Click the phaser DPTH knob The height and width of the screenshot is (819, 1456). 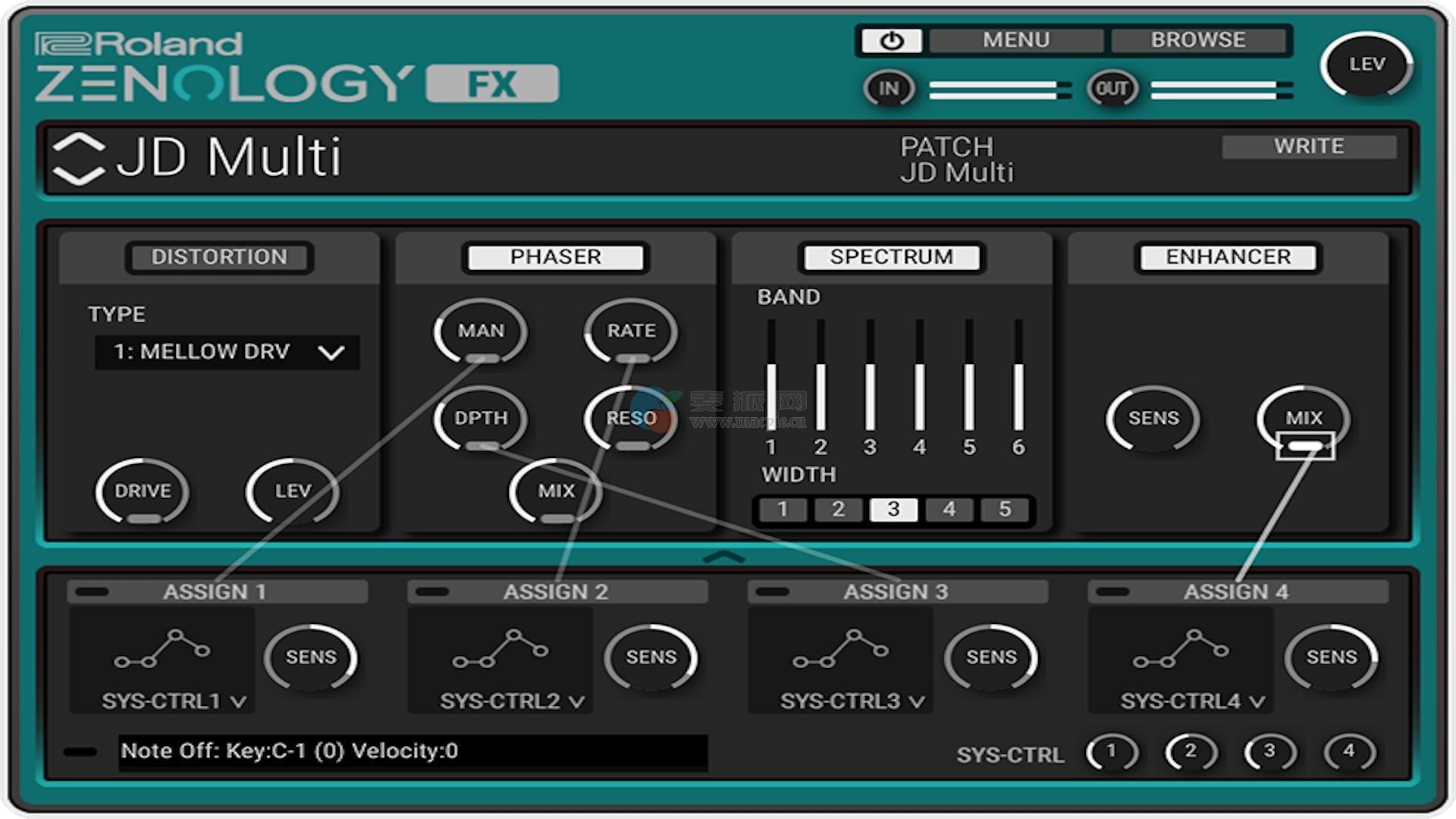click(x=481, y=419)
